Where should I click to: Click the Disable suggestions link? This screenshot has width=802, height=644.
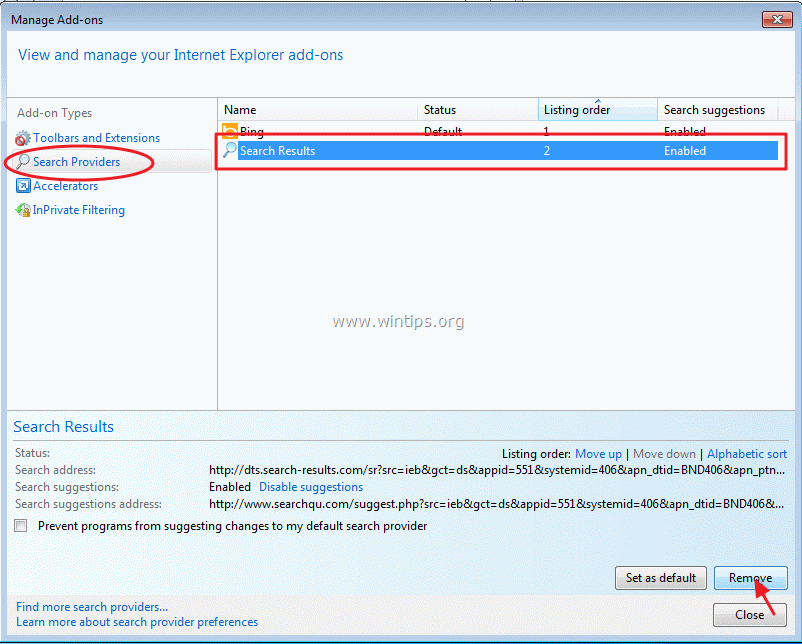click(x=311, y=487)
